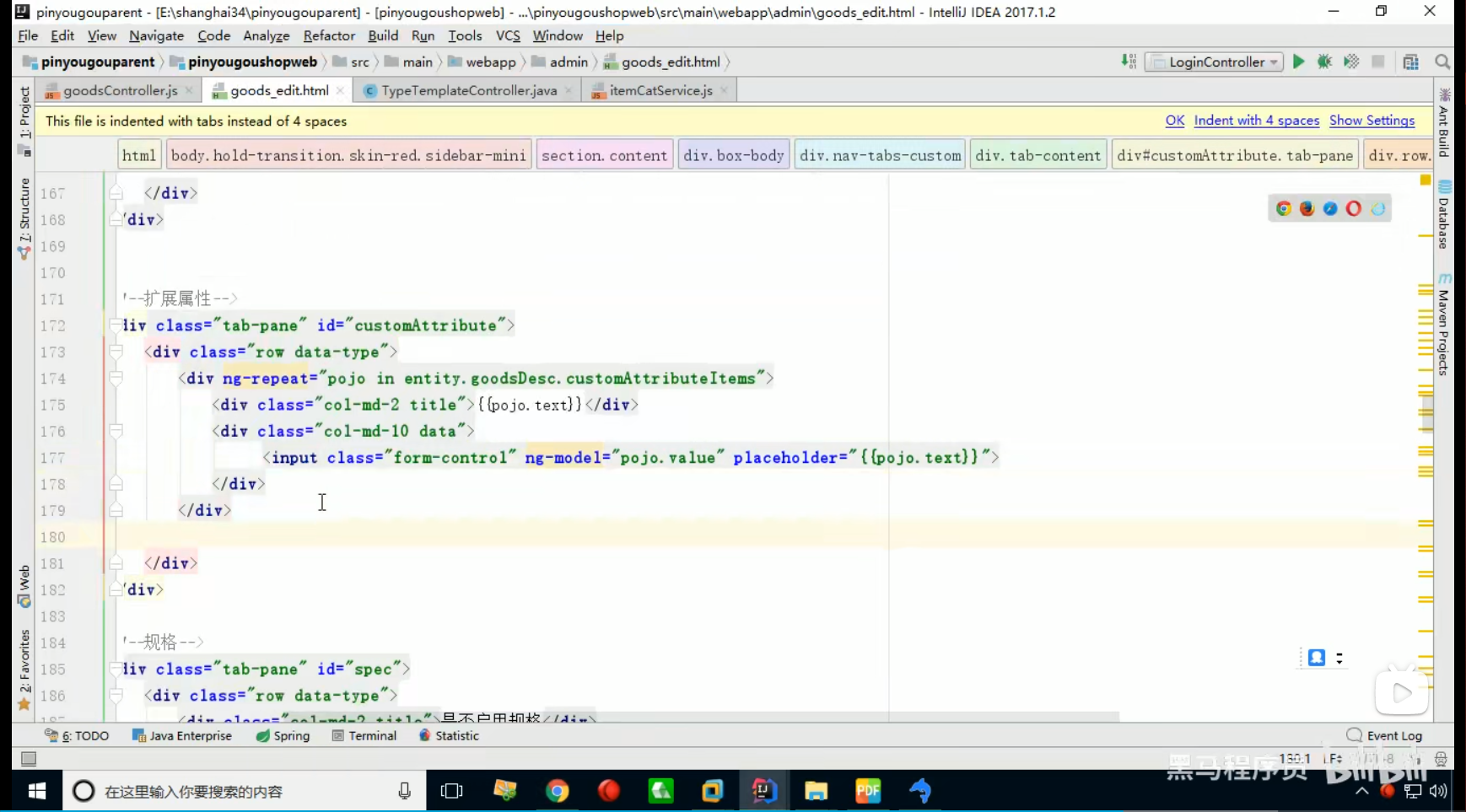The image size is (1466, 812).
Task: Open the Web tool window
Action: (x=24, y=586)
